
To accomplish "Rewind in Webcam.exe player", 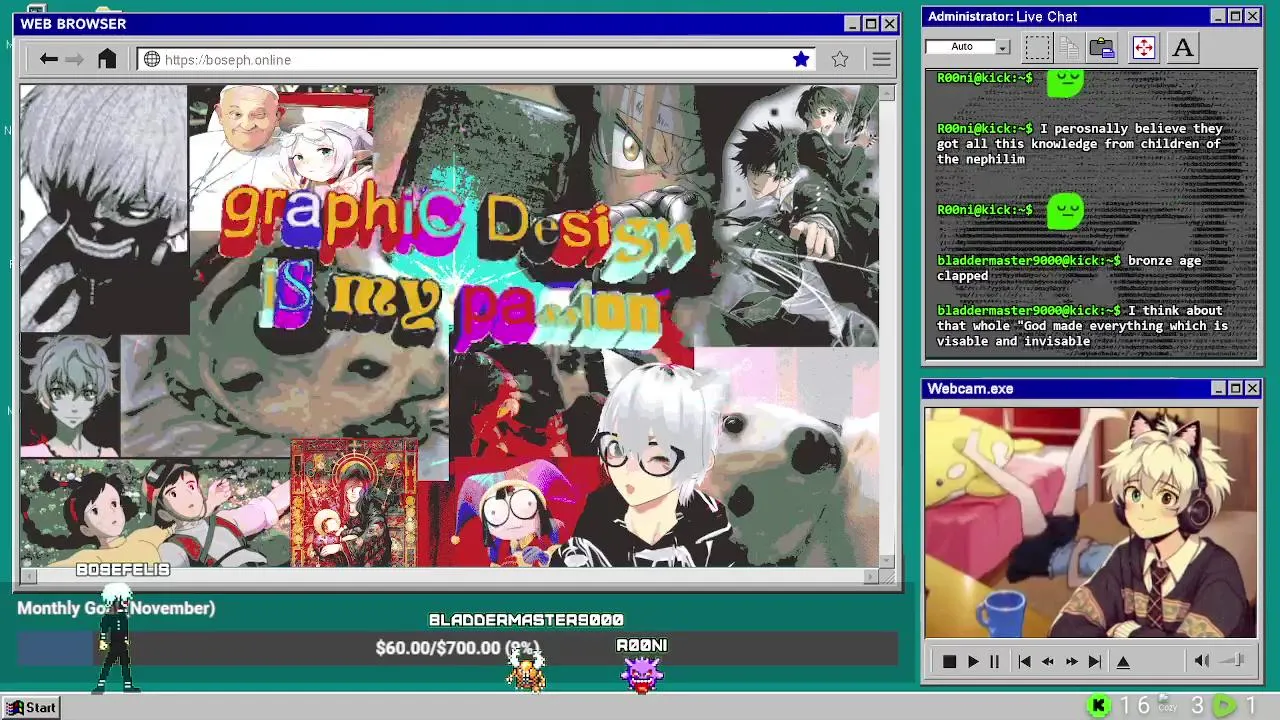I will click(x=1048, y=661).
